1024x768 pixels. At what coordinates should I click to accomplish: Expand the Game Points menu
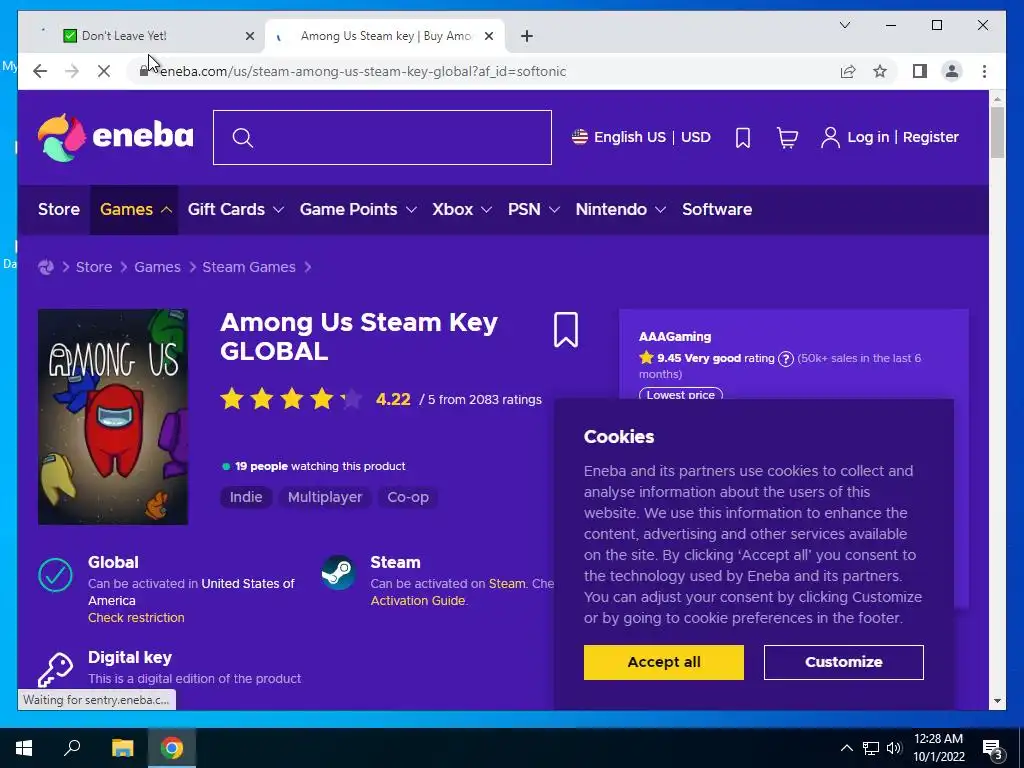click(x=358, y=210)
